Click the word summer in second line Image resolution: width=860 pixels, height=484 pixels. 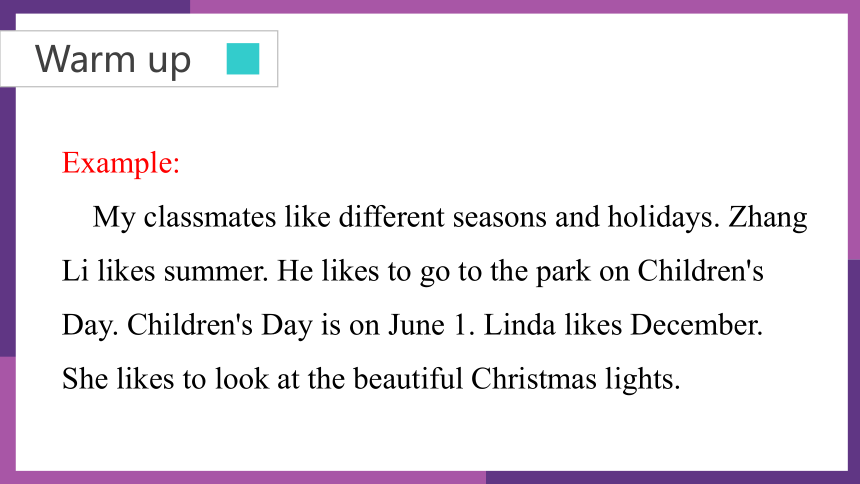click(216, 271)
